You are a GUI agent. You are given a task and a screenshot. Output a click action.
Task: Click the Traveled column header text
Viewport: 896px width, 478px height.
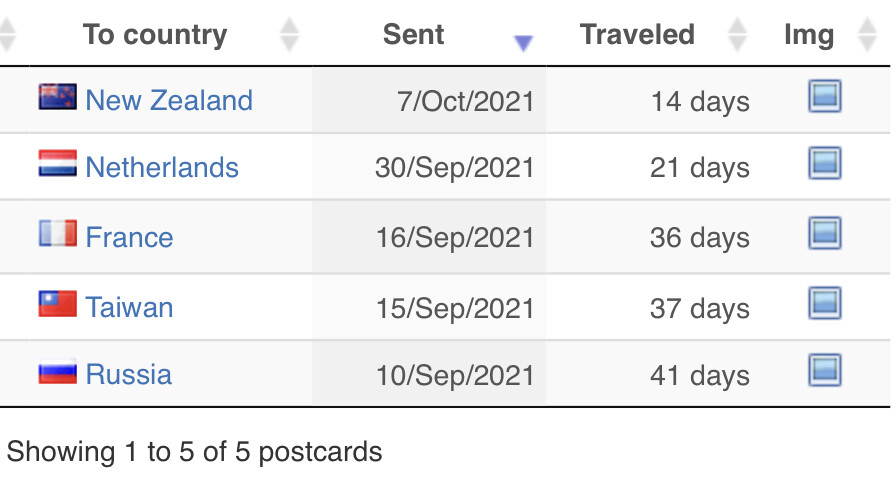click(x=637, y=34)
